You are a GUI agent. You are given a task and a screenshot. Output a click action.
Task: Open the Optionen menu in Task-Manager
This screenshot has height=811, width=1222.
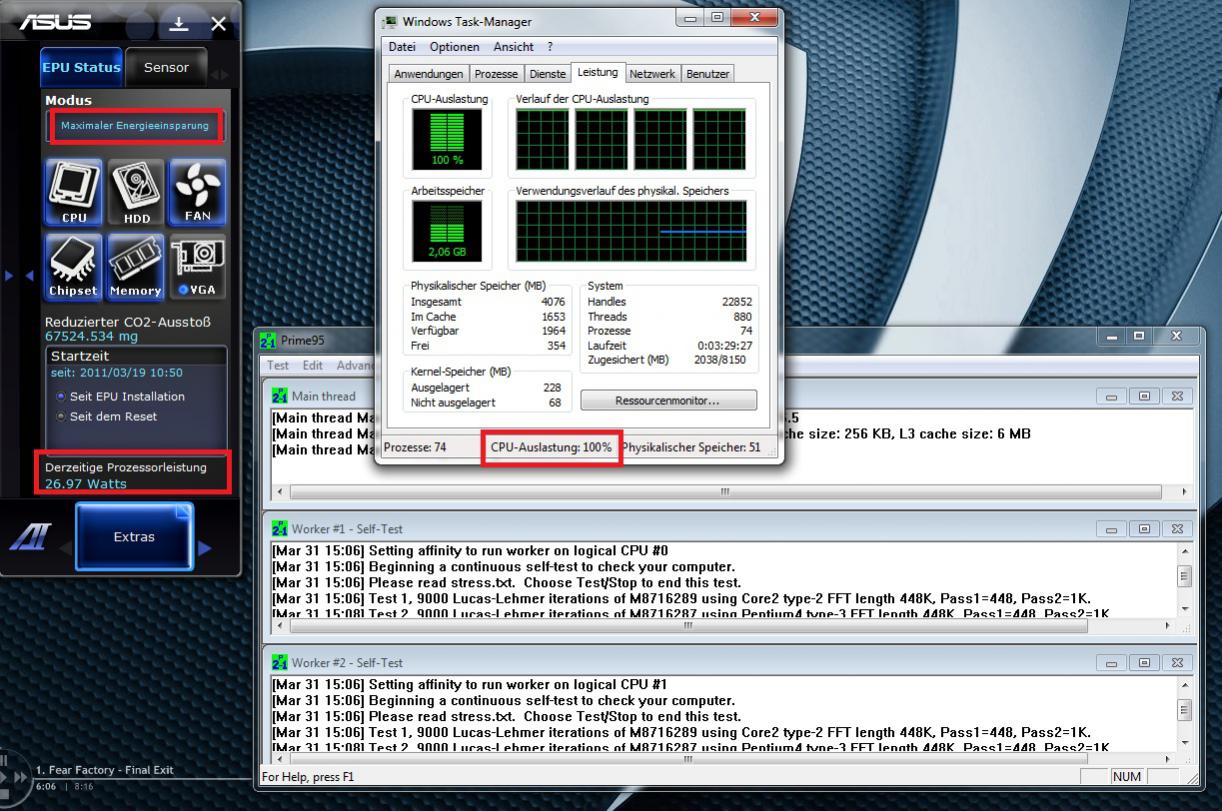coord(454,47)
